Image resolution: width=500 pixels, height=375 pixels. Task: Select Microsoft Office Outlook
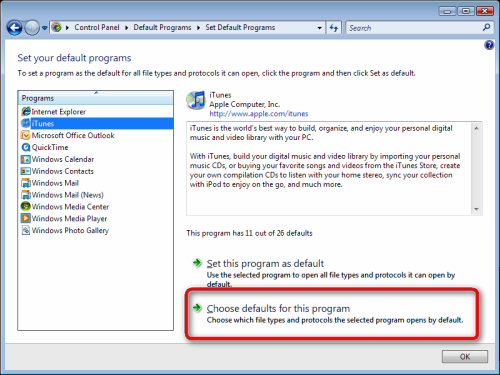click(73, 135)
